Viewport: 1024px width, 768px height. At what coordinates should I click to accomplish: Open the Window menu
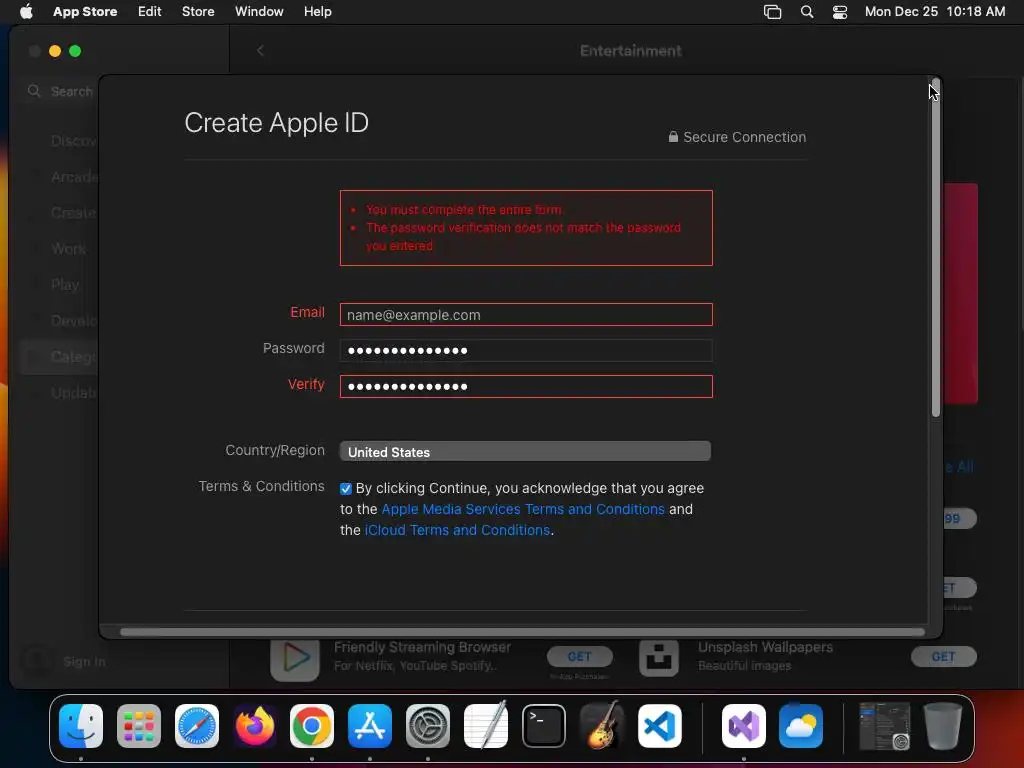pos(259,12)
